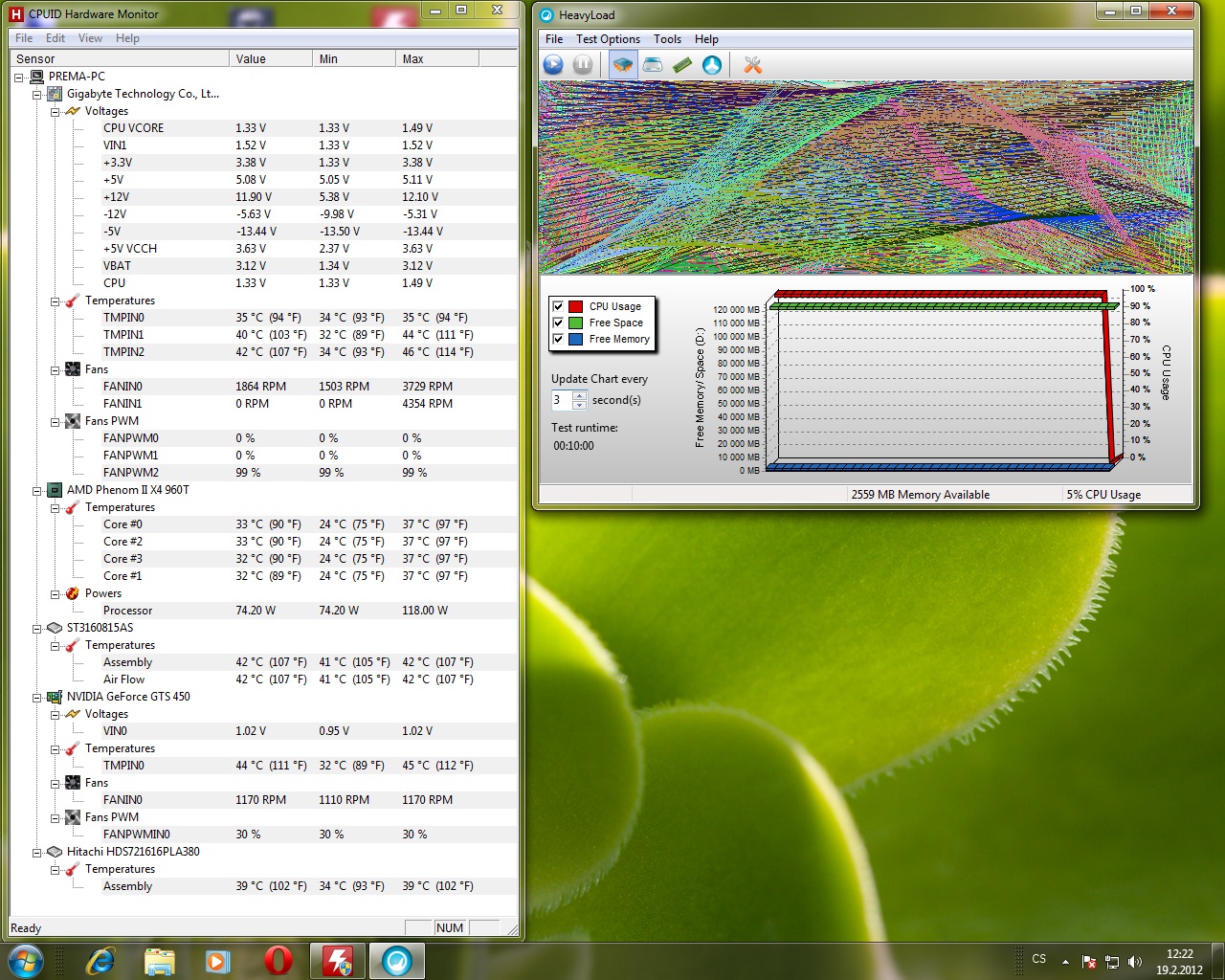Click the Gigabyte motherboard icon

[x=55, y=94]
